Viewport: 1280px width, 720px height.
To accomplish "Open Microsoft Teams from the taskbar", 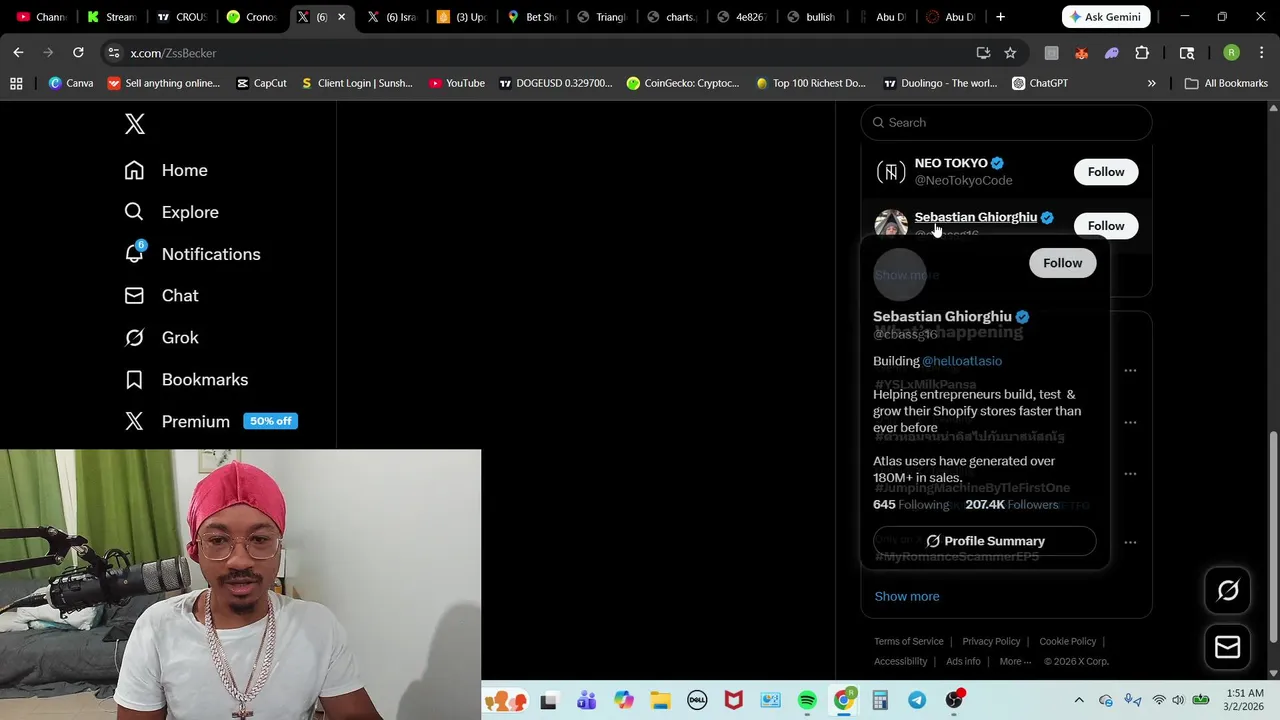I will pyautogui.click(x=587, y=700).
